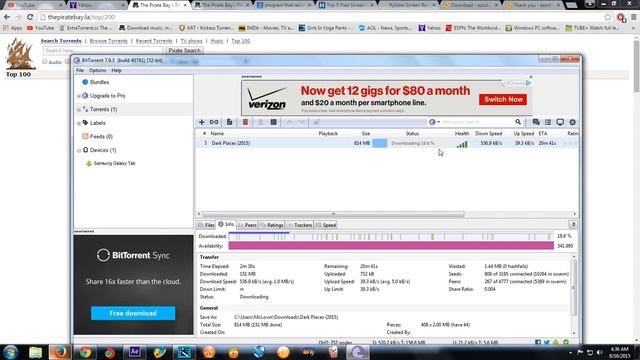Viewport: 640px width, 360px height.
Task: Click the greyed-out start torrent icon in toolbar
Action: (x=260, y=122)
